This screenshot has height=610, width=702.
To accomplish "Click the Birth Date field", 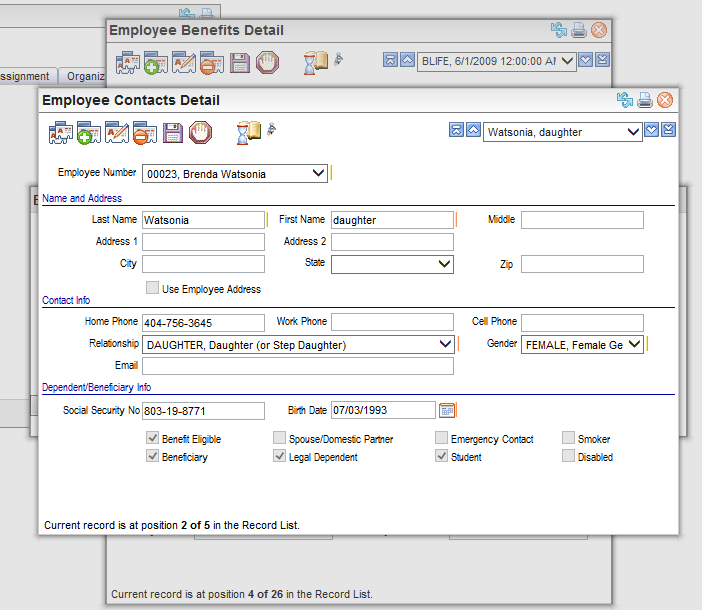I will tap(383, 410).
